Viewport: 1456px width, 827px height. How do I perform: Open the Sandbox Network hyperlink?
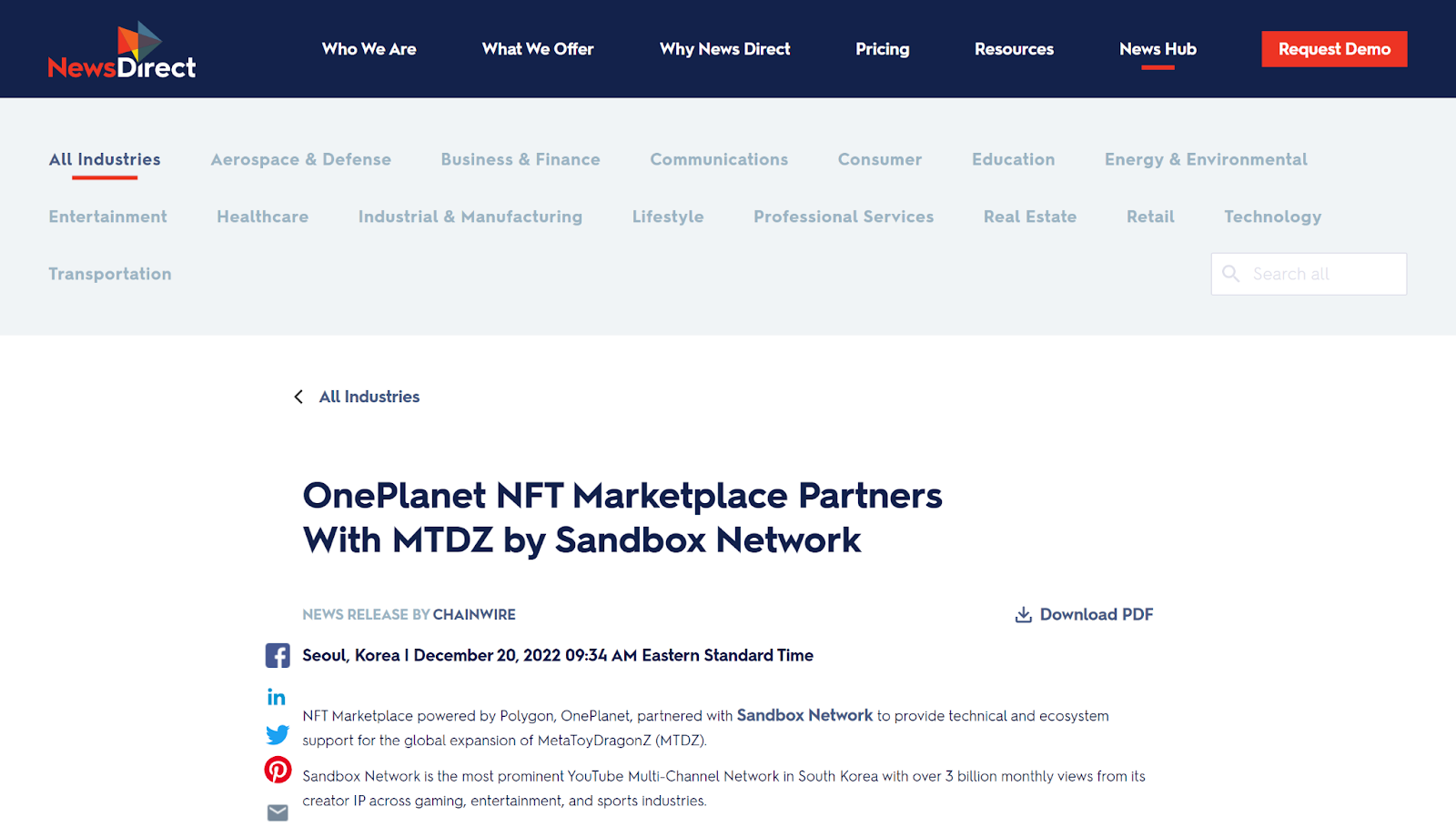(804, 715)
